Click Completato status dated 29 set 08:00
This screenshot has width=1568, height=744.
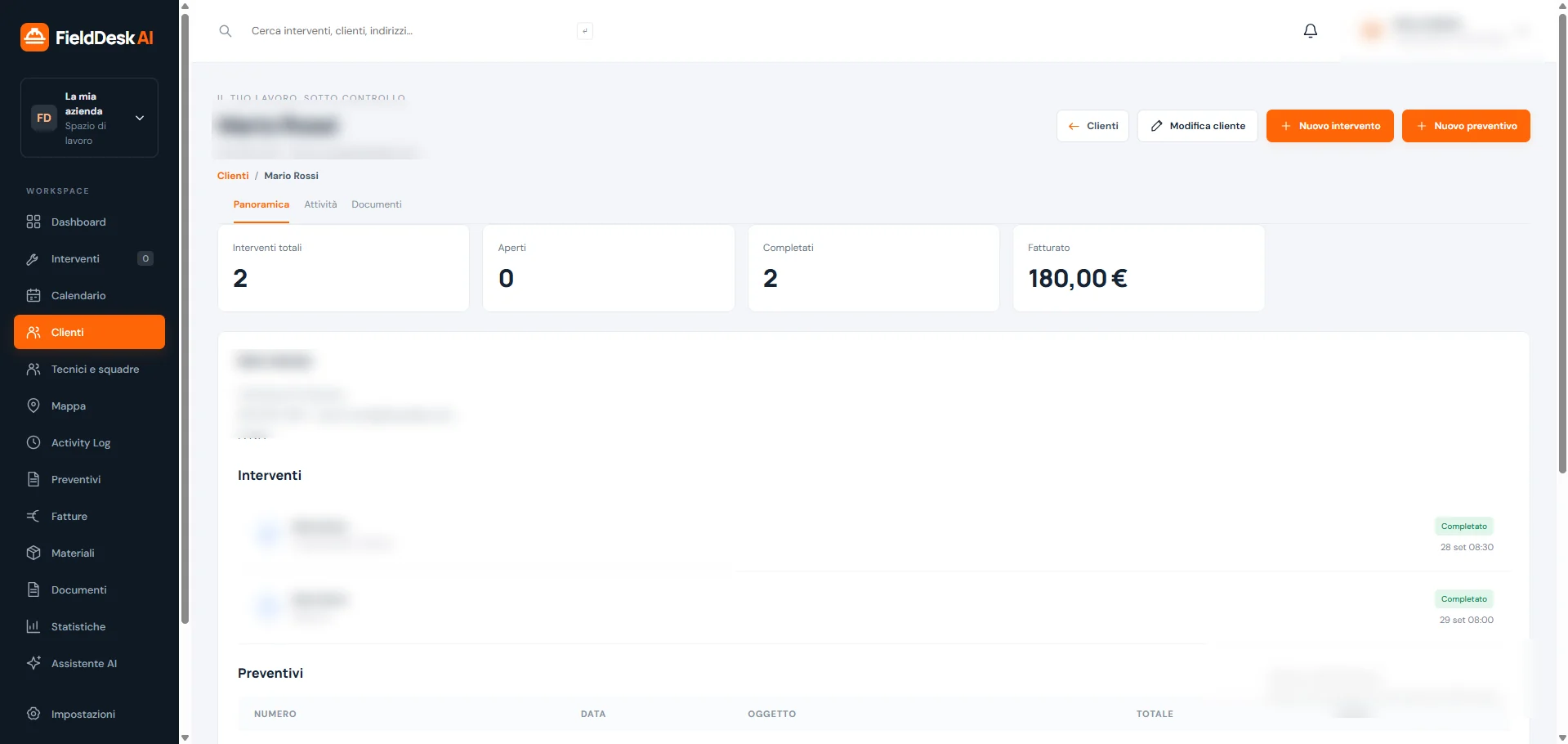(x=1463, y=598)
